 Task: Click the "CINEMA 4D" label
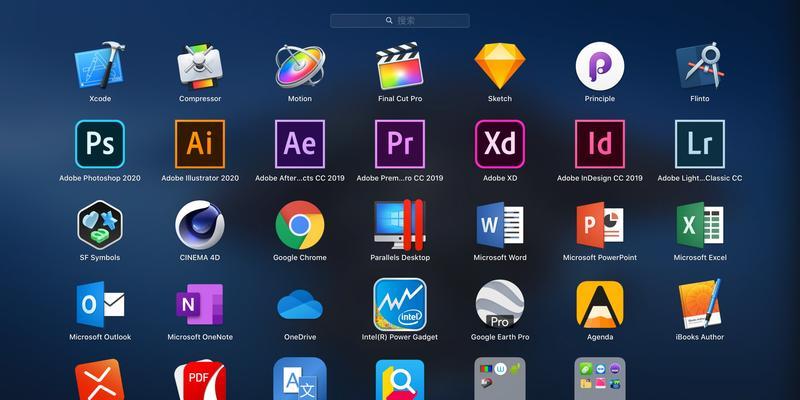pos(200,258)
